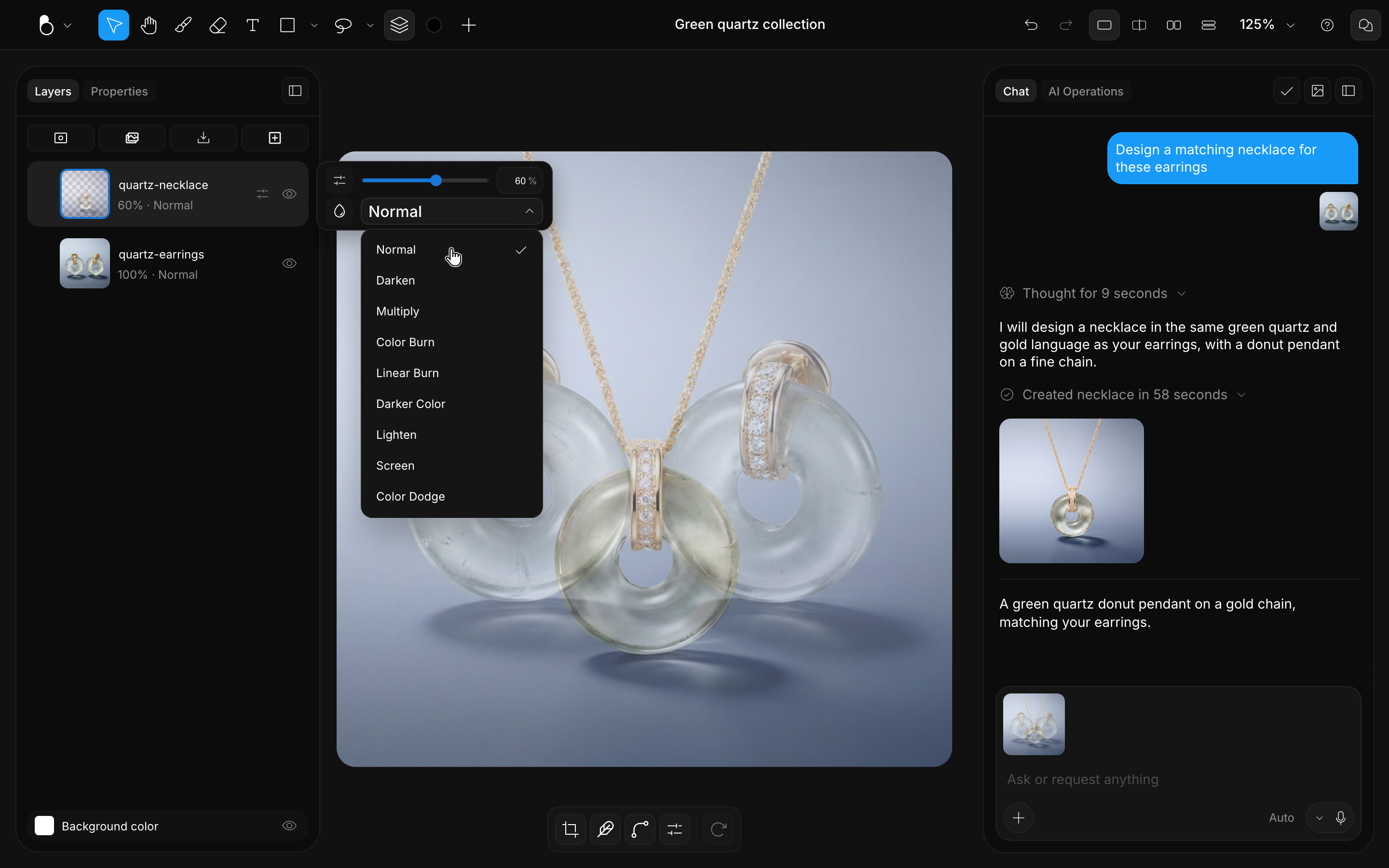The image size is (1389, 868).
Task: Click the Redo arrow
Action: [x=1066, y=25]
